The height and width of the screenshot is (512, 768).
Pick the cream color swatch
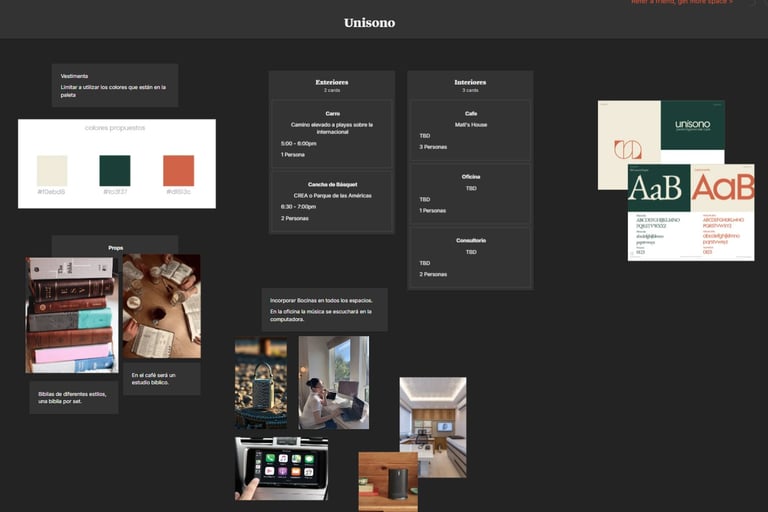pyautogui.click(x=52, y=171)
